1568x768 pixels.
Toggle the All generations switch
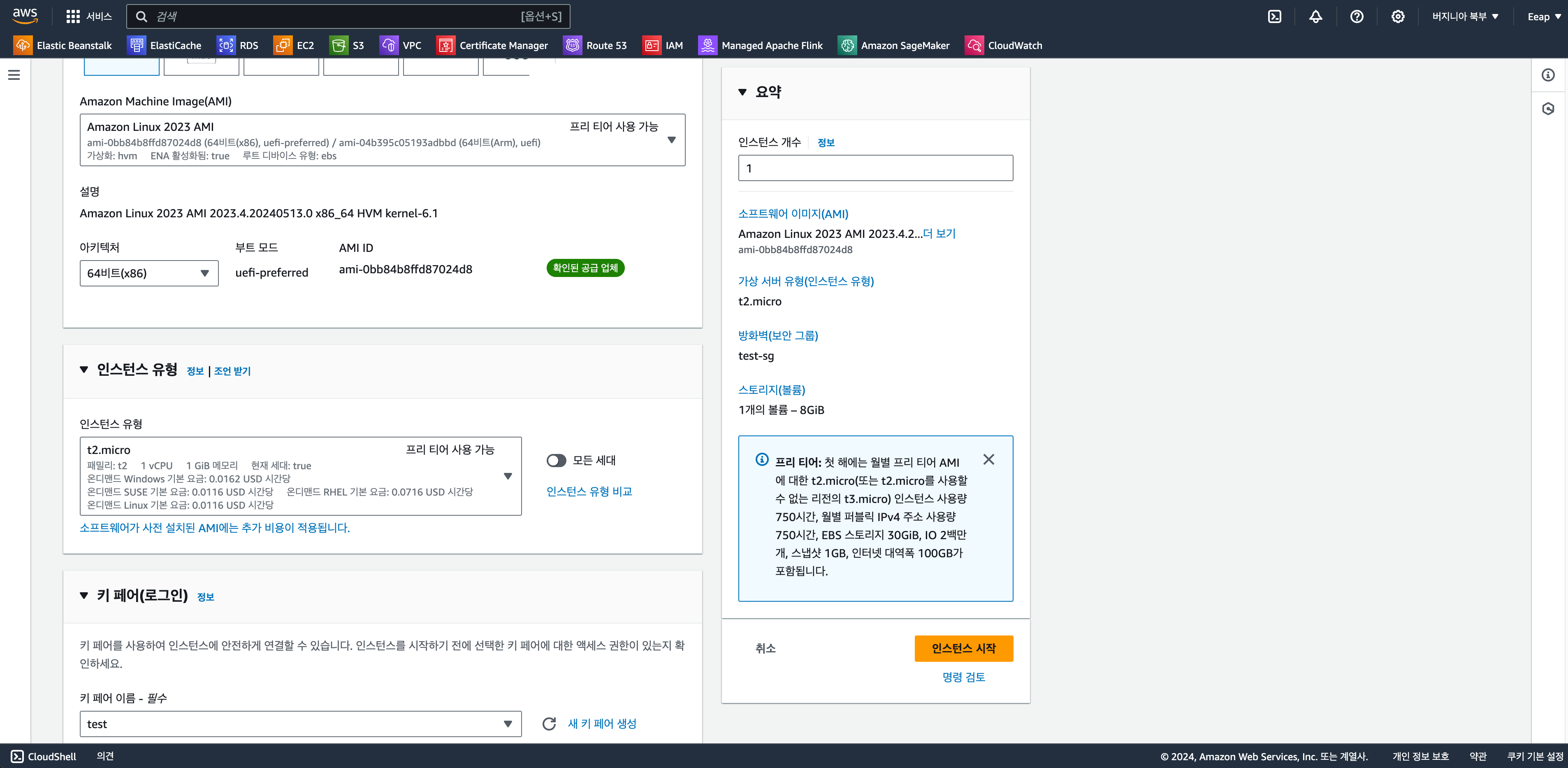click(x=557, y=461)
